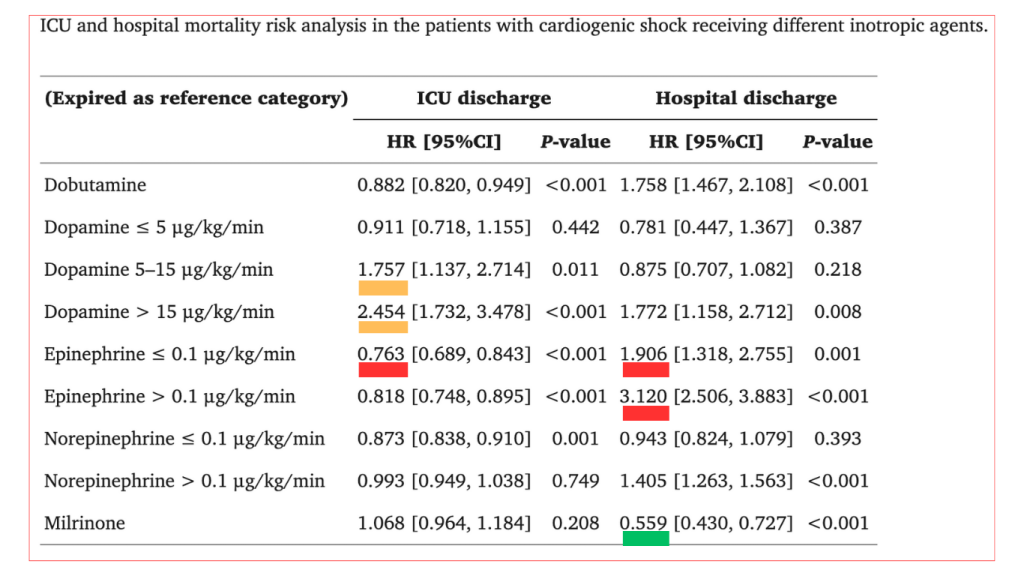Select the "Epinephrine > 0.1 µg/kg/min" row label

pyautogui.click(x=170, y=396)
